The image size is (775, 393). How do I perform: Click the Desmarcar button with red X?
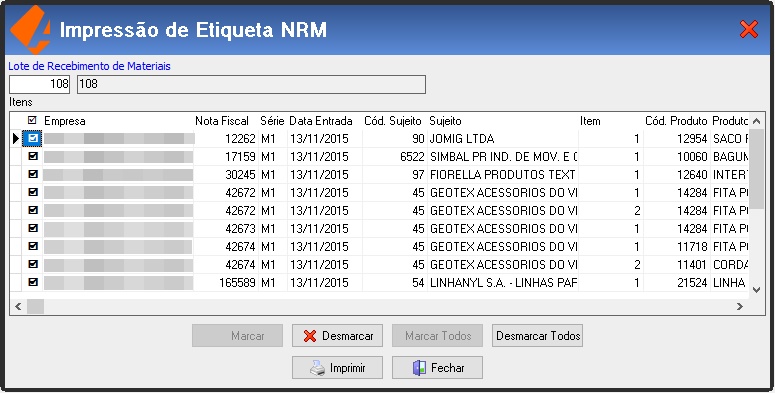(x=338, y=336)
